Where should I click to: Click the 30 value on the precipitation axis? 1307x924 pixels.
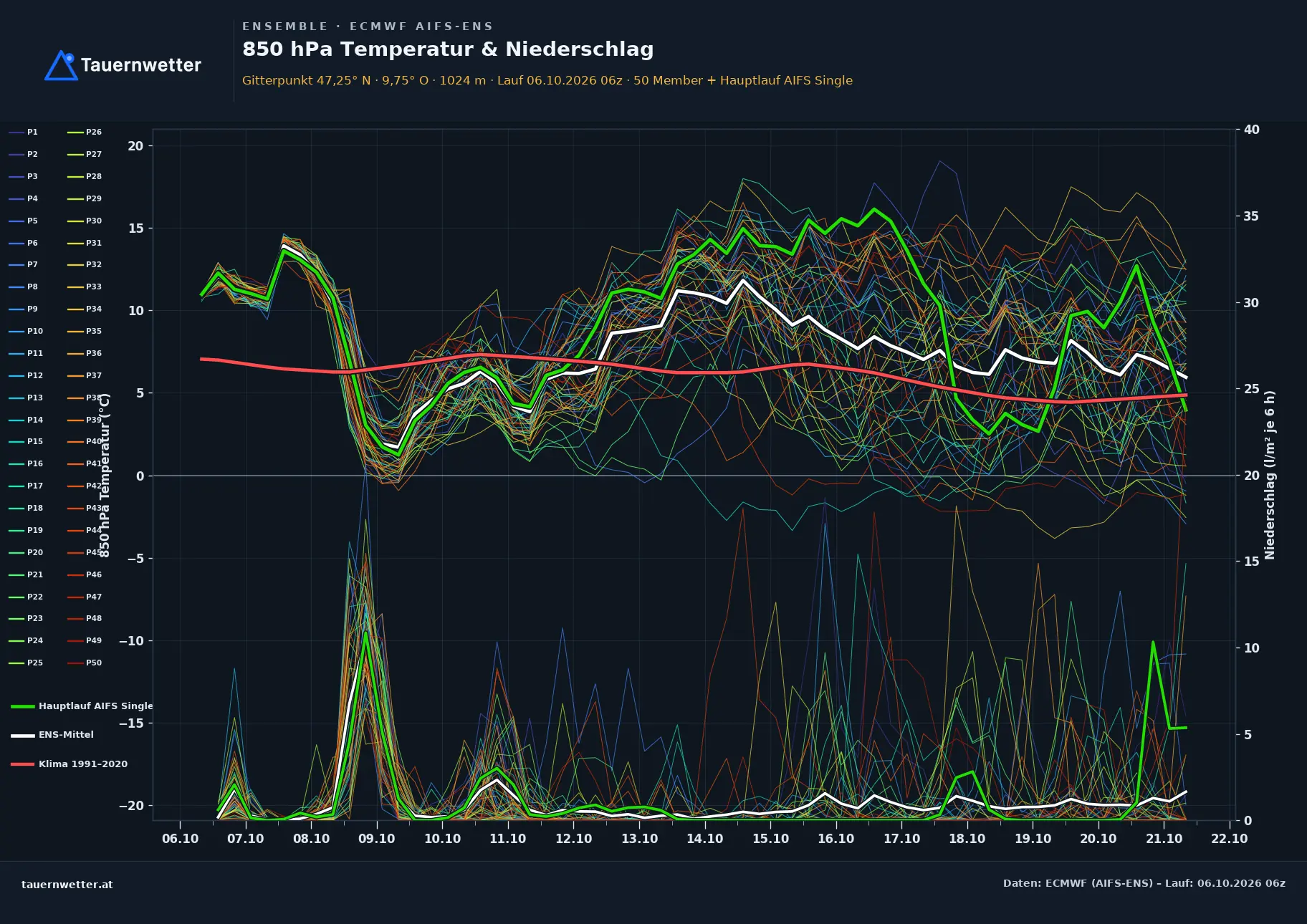point(1252,303)
